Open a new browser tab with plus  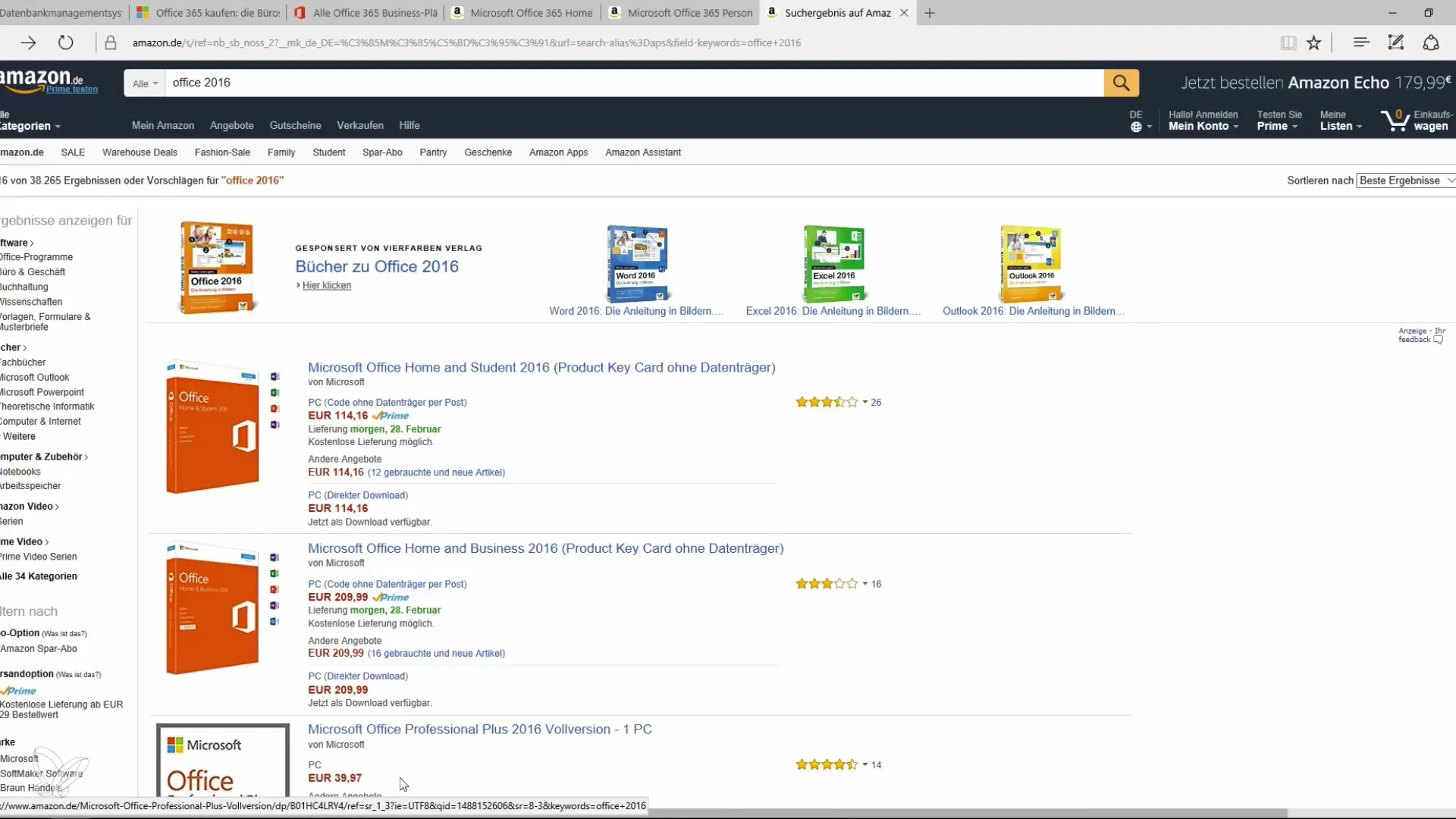[x=930, y=13]
